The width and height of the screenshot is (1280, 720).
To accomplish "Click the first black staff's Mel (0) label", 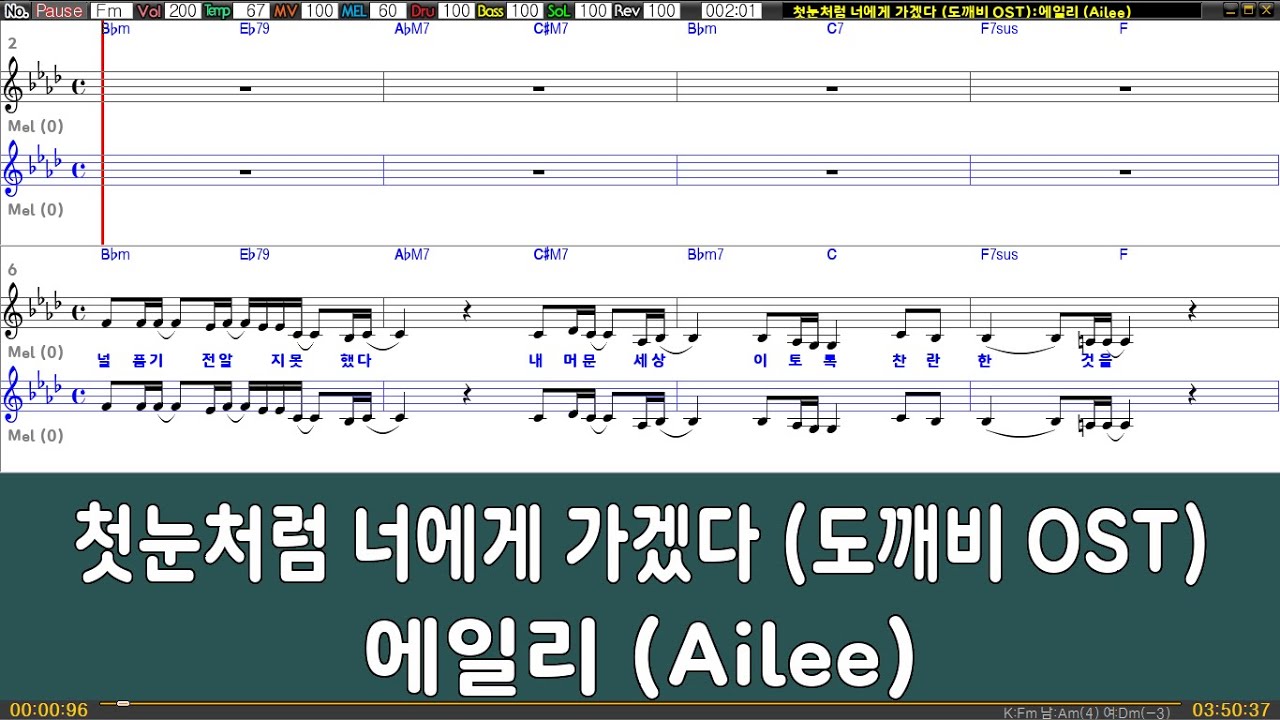I will [36, 126].
